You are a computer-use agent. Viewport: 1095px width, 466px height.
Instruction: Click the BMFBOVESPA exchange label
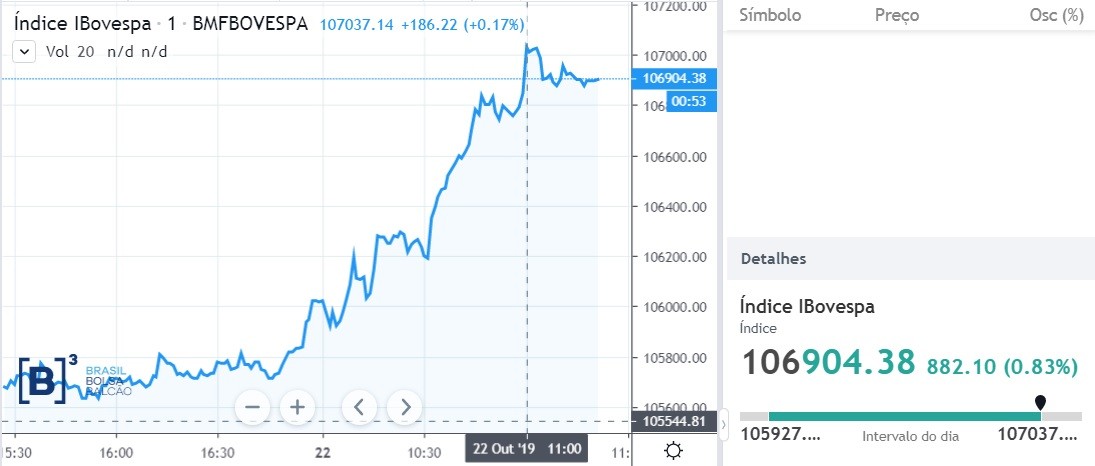(251, 23)
